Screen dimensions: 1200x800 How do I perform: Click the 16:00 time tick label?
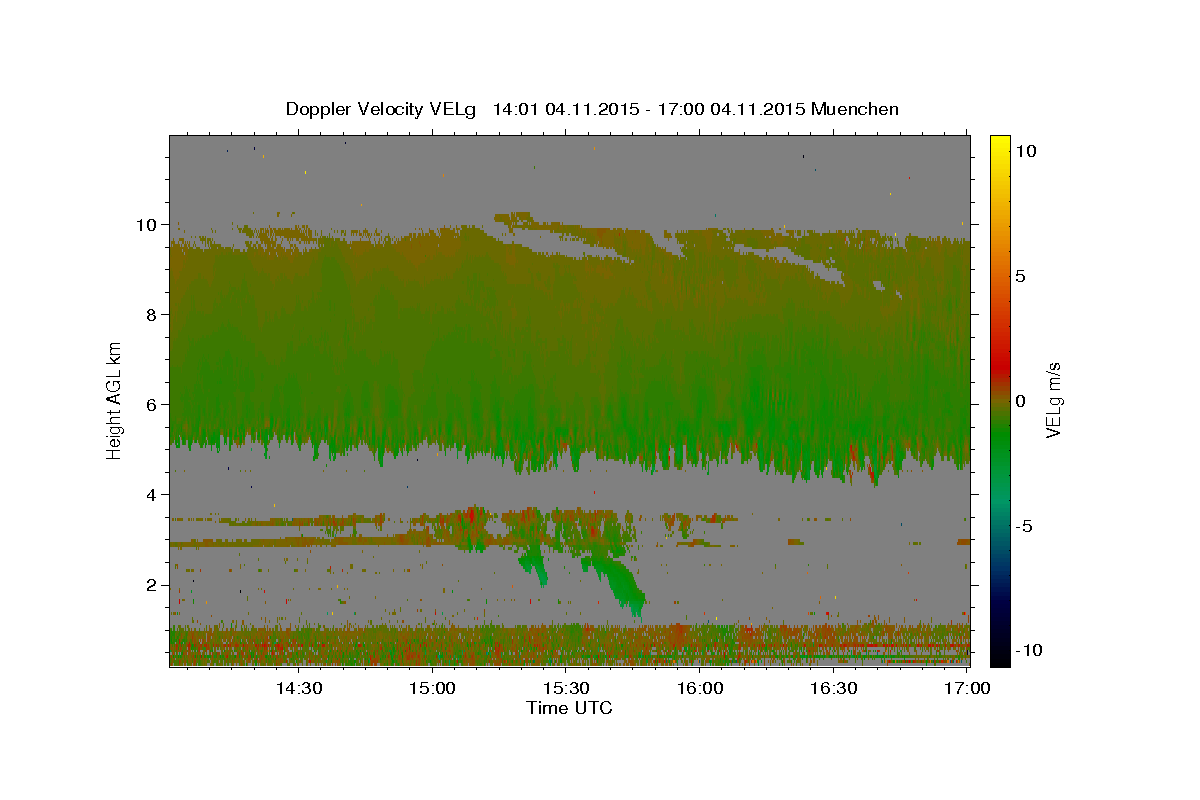pyautogui.click(x=700, y=689)
